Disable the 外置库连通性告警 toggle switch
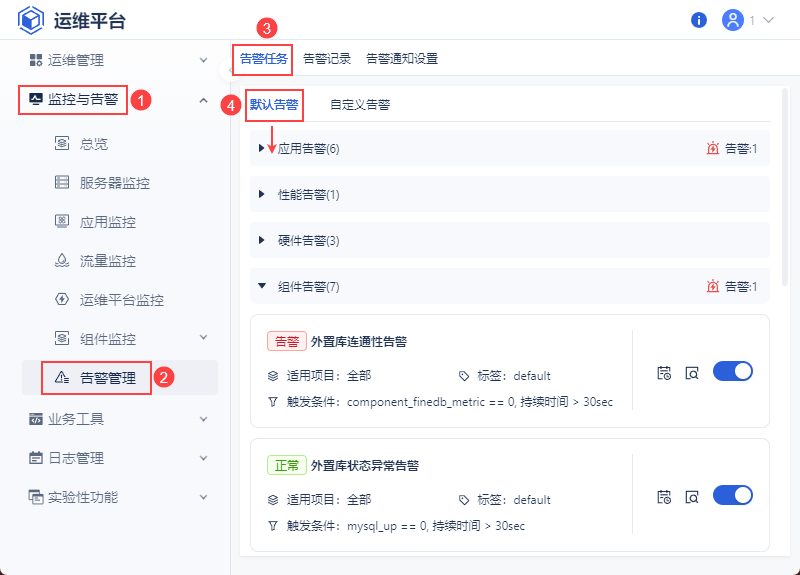 click(732, 372)
